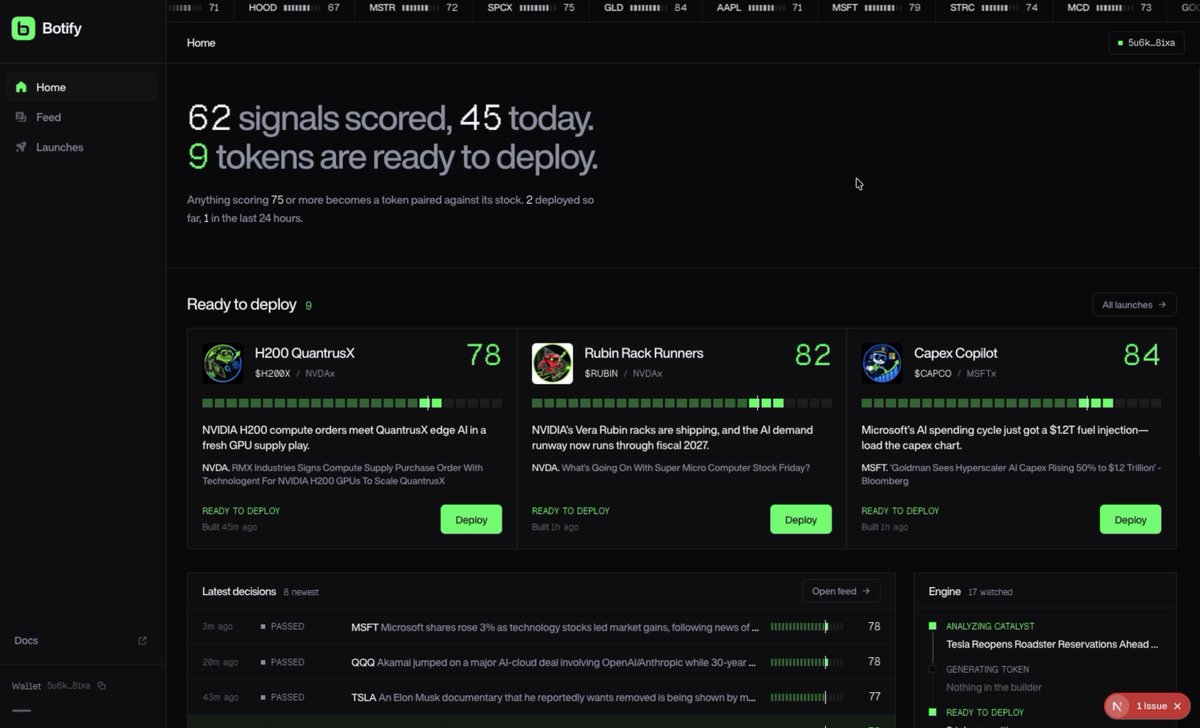Viewport: 1200px width, 728px height.
Task: Click the All launches button
Action: pyautogui.click(x=1134, y=305)
